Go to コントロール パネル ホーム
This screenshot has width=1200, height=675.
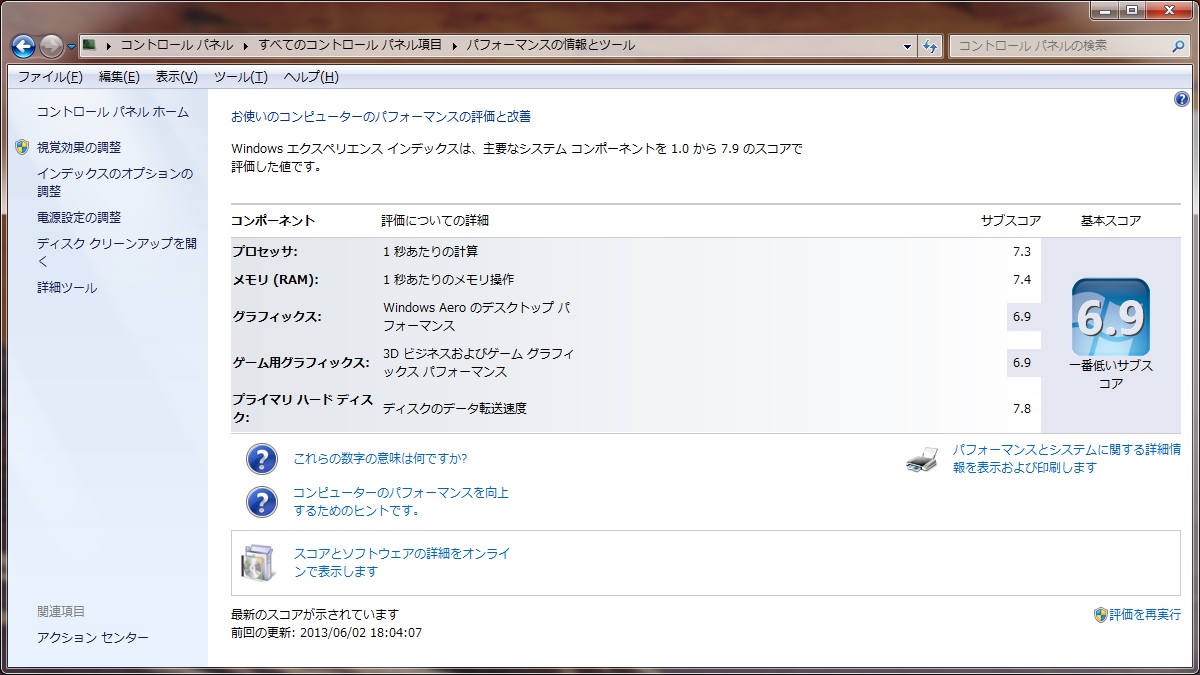click(x=112, y=112)
